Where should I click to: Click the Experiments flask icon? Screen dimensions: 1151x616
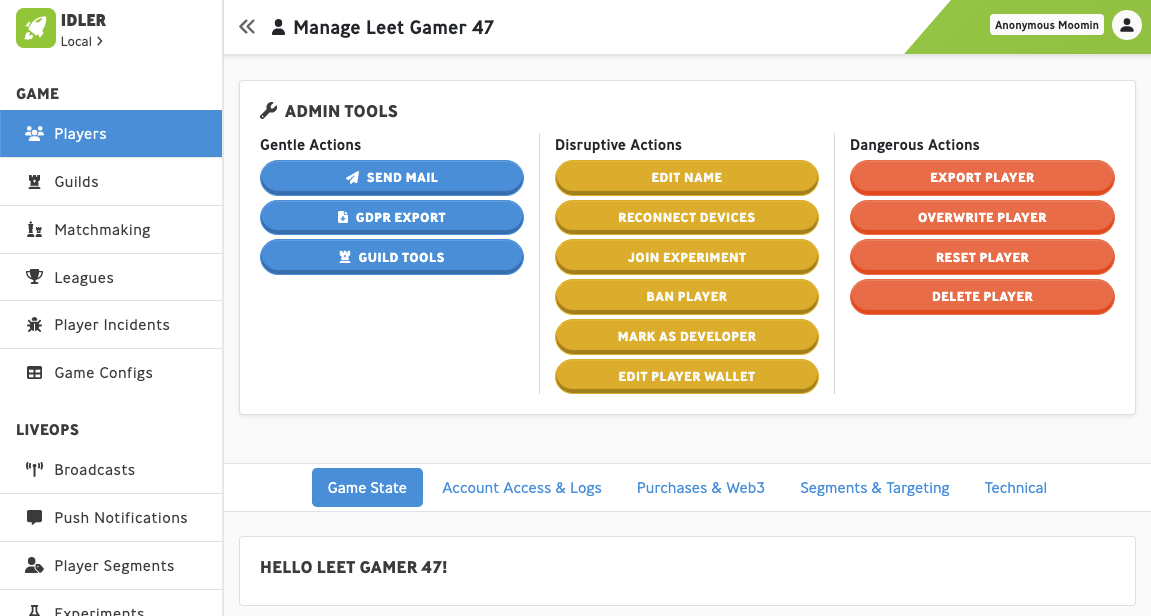[35, 610]
